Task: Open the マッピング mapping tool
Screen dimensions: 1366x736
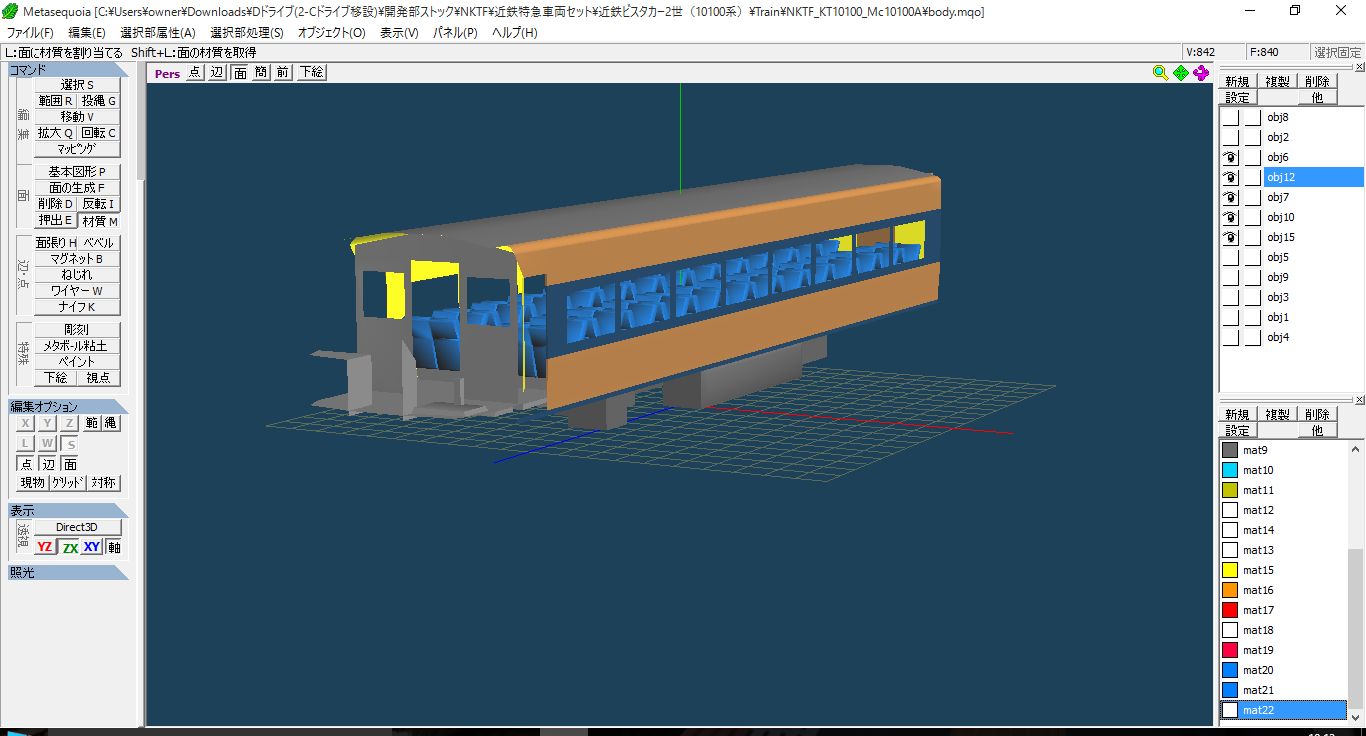Action: pyautogui.click(x=77, y=149)
